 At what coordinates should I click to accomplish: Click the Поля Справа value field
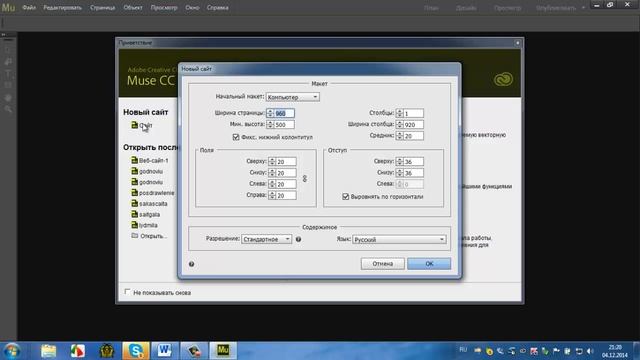point(286,196)
